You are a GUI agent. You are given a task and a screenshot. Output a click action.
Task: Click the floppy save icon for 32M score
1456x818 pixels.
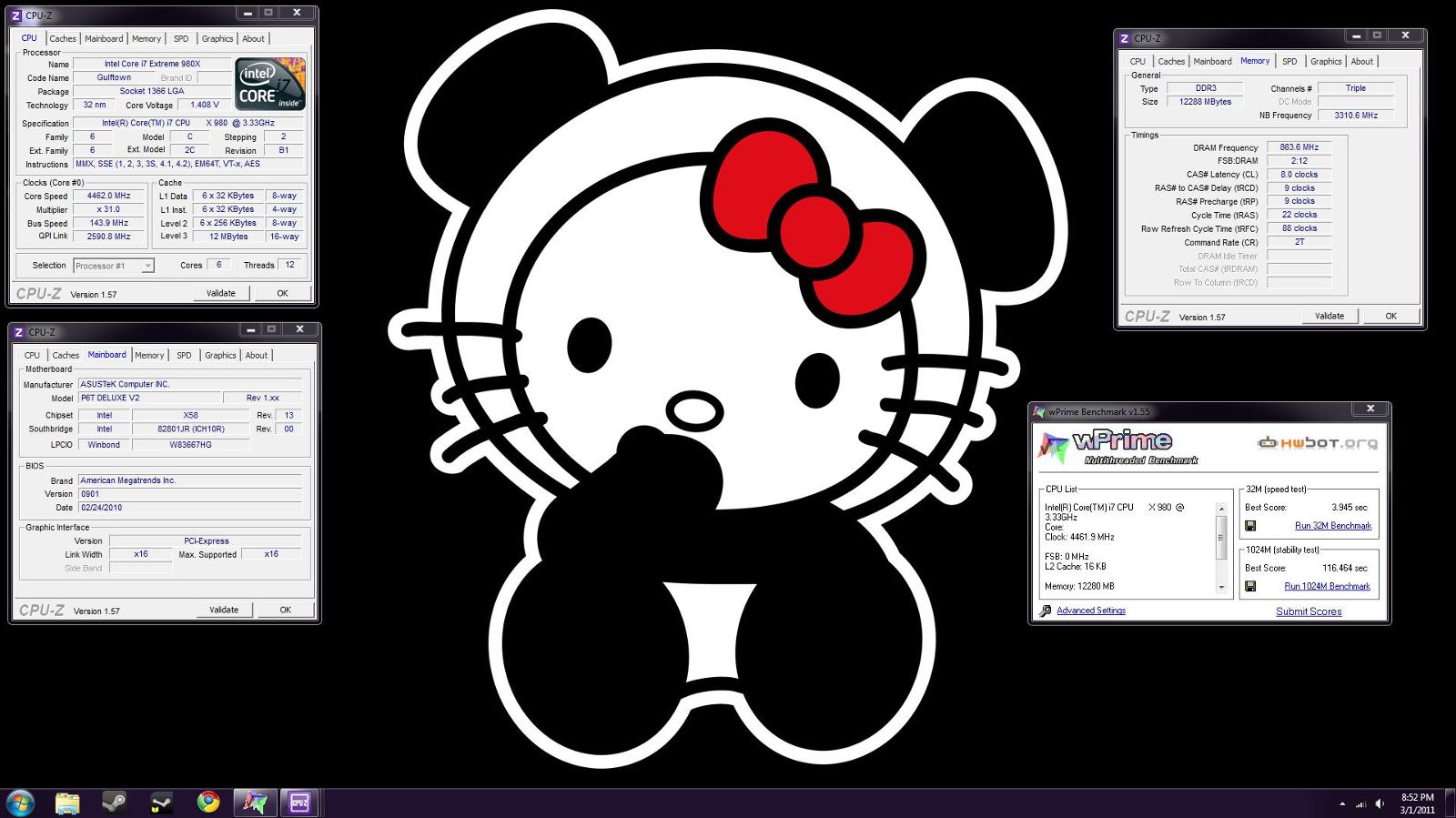(x=1250, y=526)
